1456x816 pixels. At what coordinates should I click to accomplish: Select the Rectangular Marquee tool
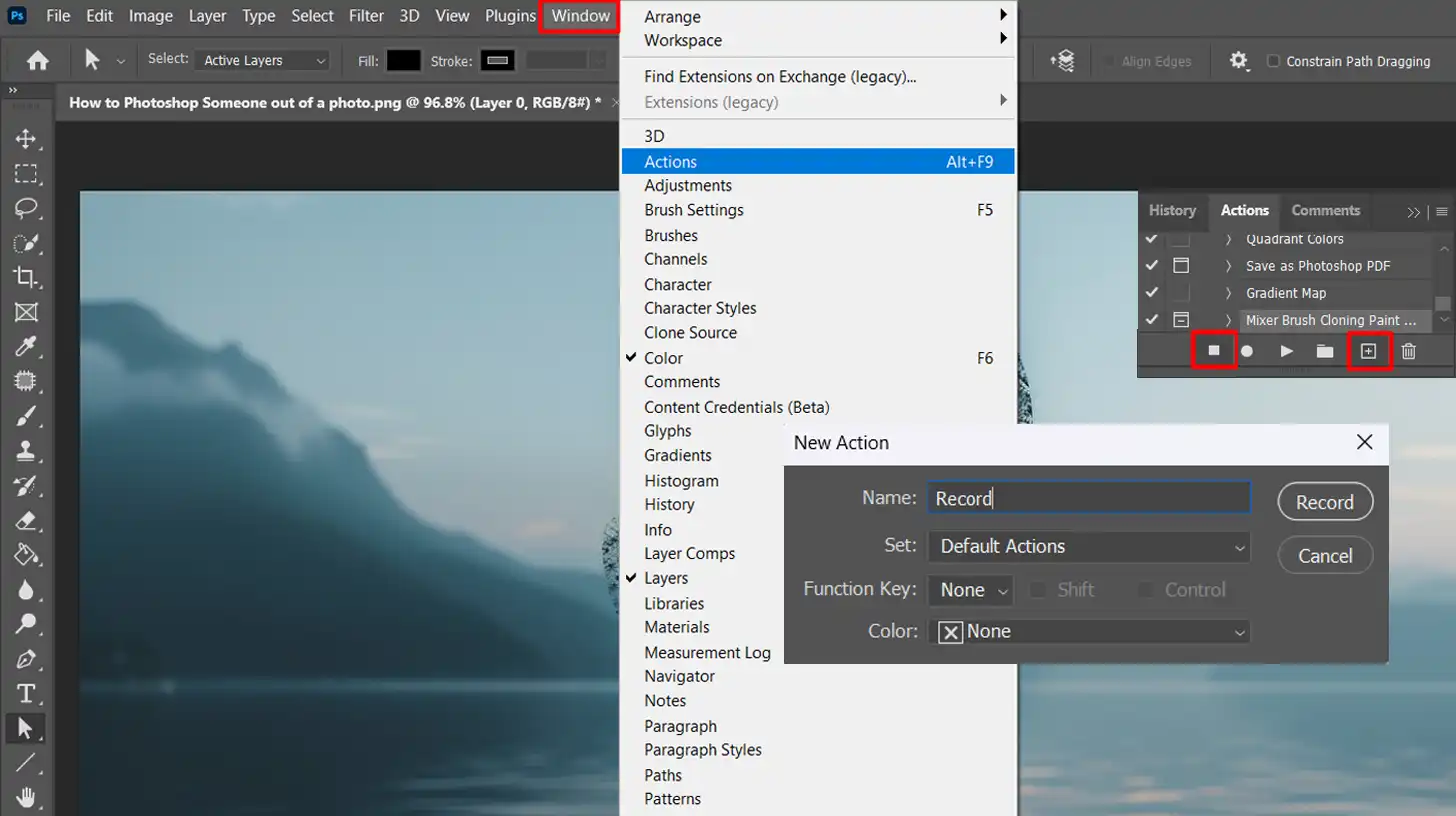(26, 174)
